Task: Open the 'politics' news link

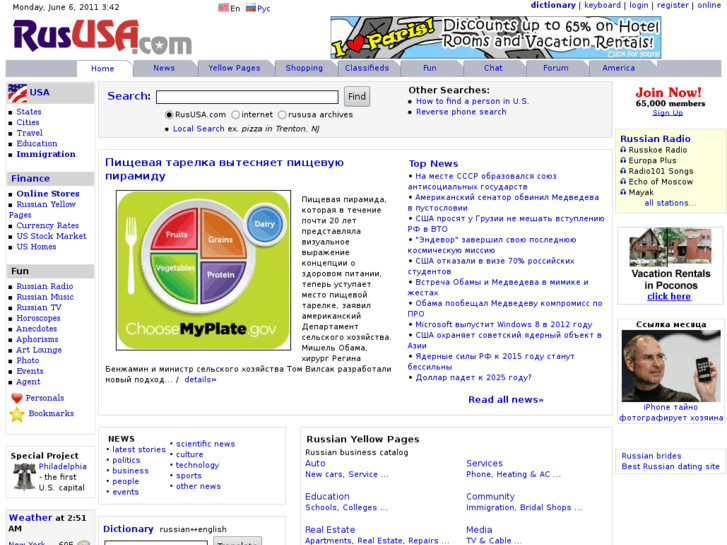Action: click(126, 460)
